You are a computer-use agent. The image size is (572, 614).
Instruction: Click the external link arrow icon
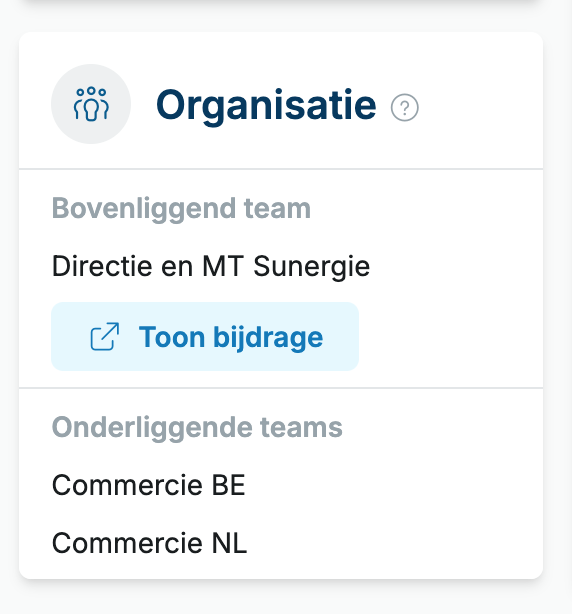click(x=105, y=336)
